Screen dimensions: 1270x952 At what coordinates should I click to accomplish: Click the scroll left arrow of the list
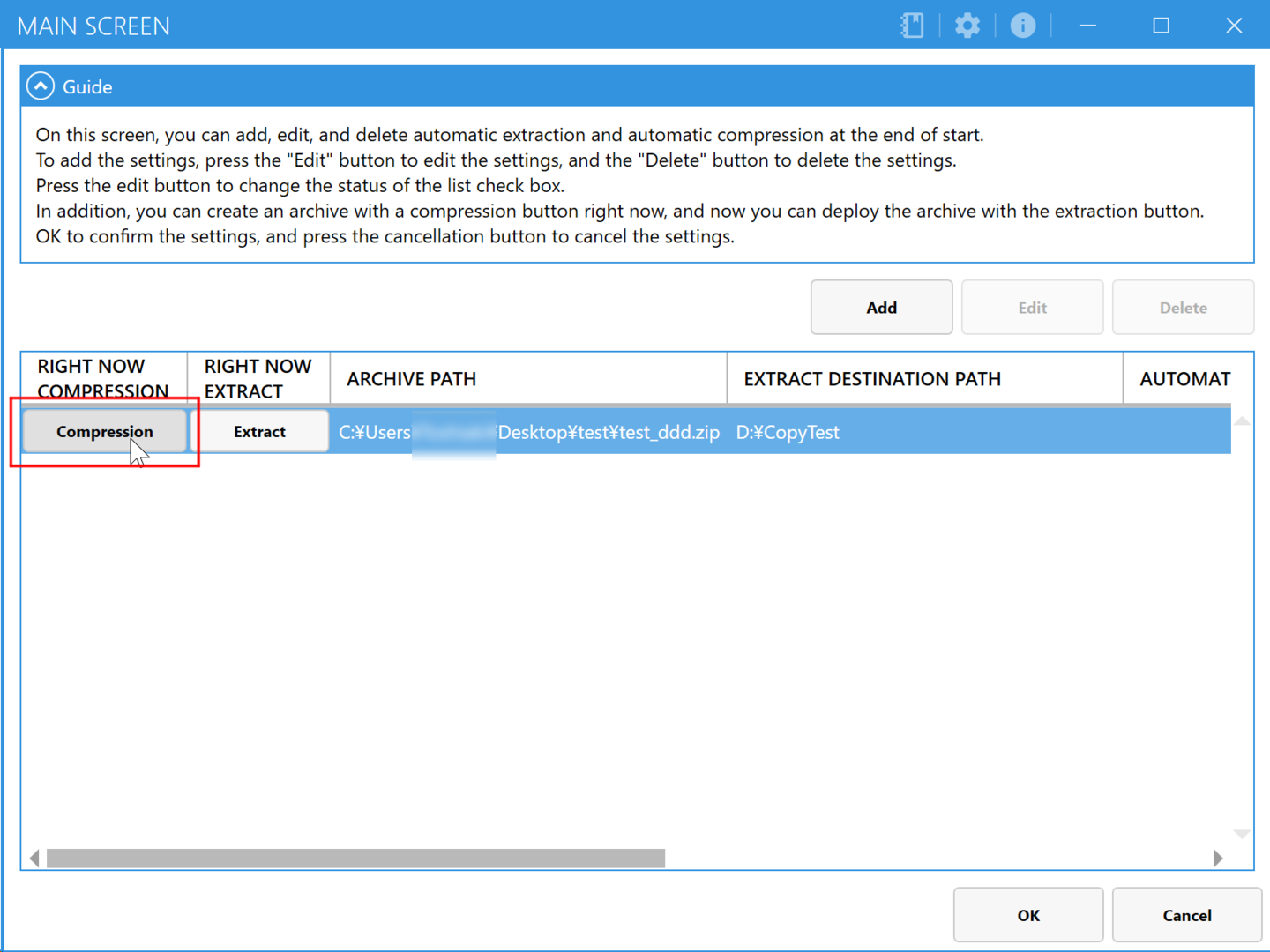point(34,859)
